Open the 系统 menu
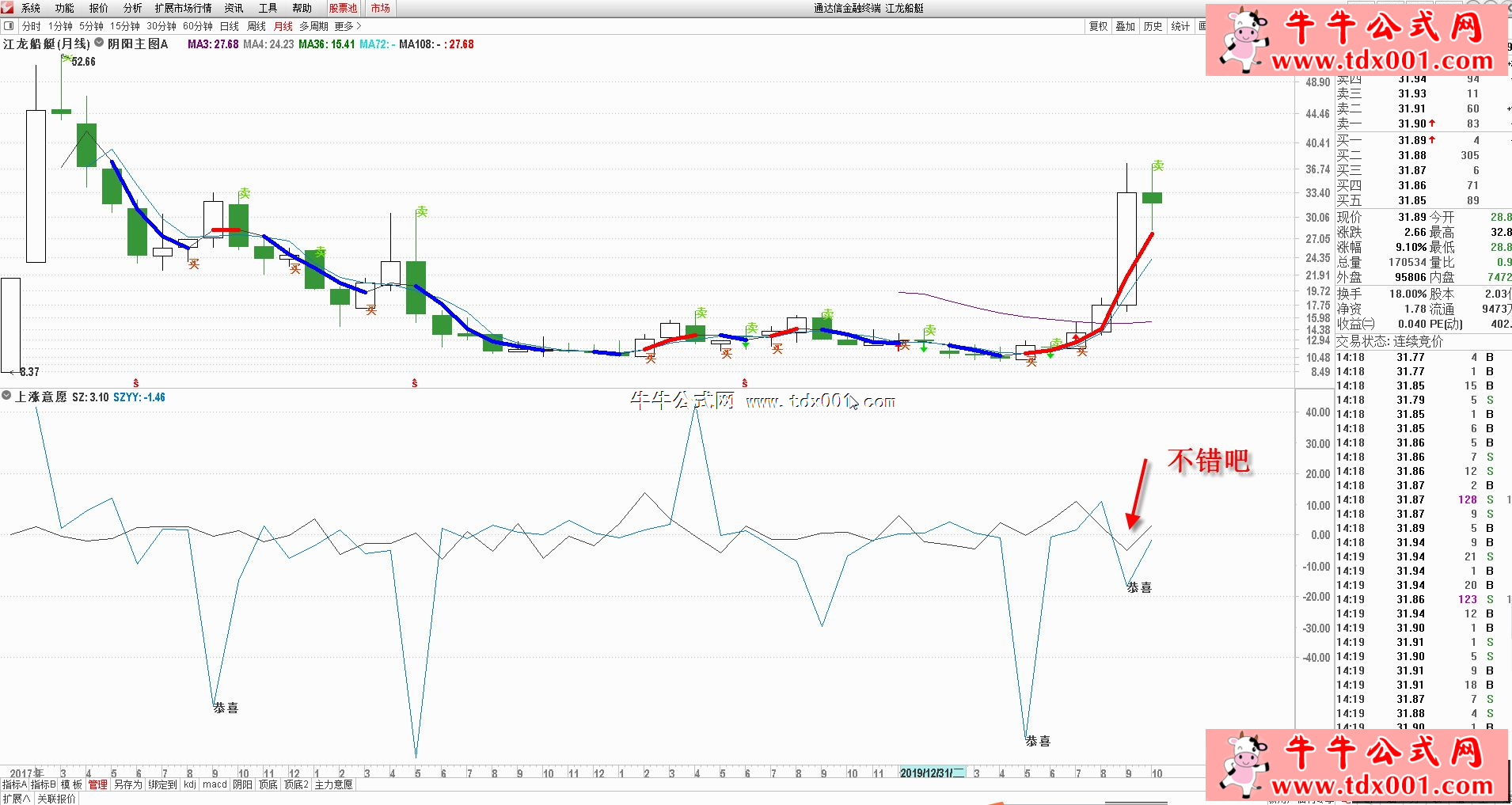Viewport: 1512px width, 805px height. coord(31,8)
